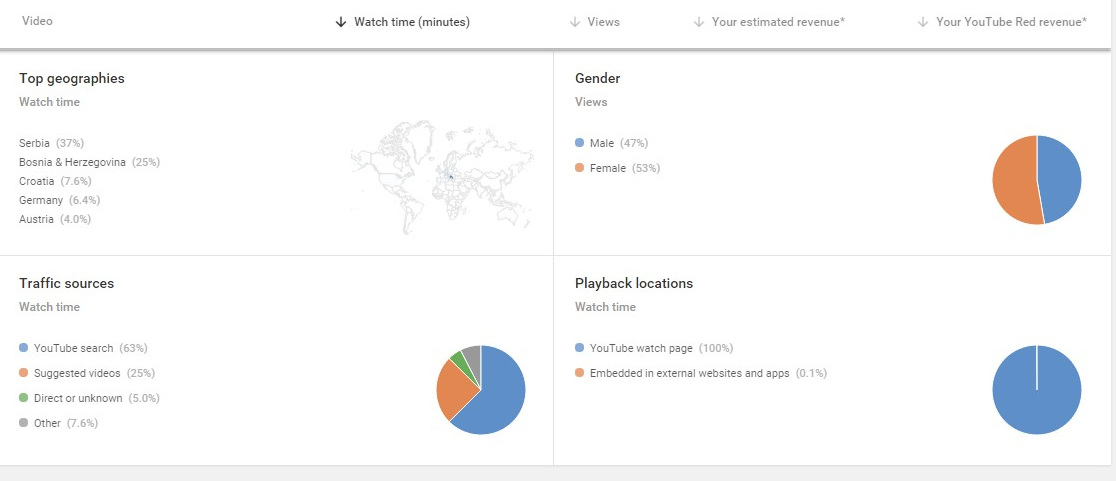Sort by Watch time (minutes) column
This screenshot has width=1116, height=481.
(411, 22)
